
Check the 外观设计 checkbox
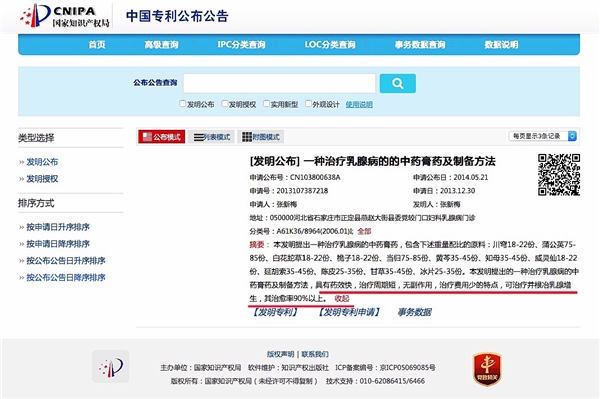click(x=308, y=104)
